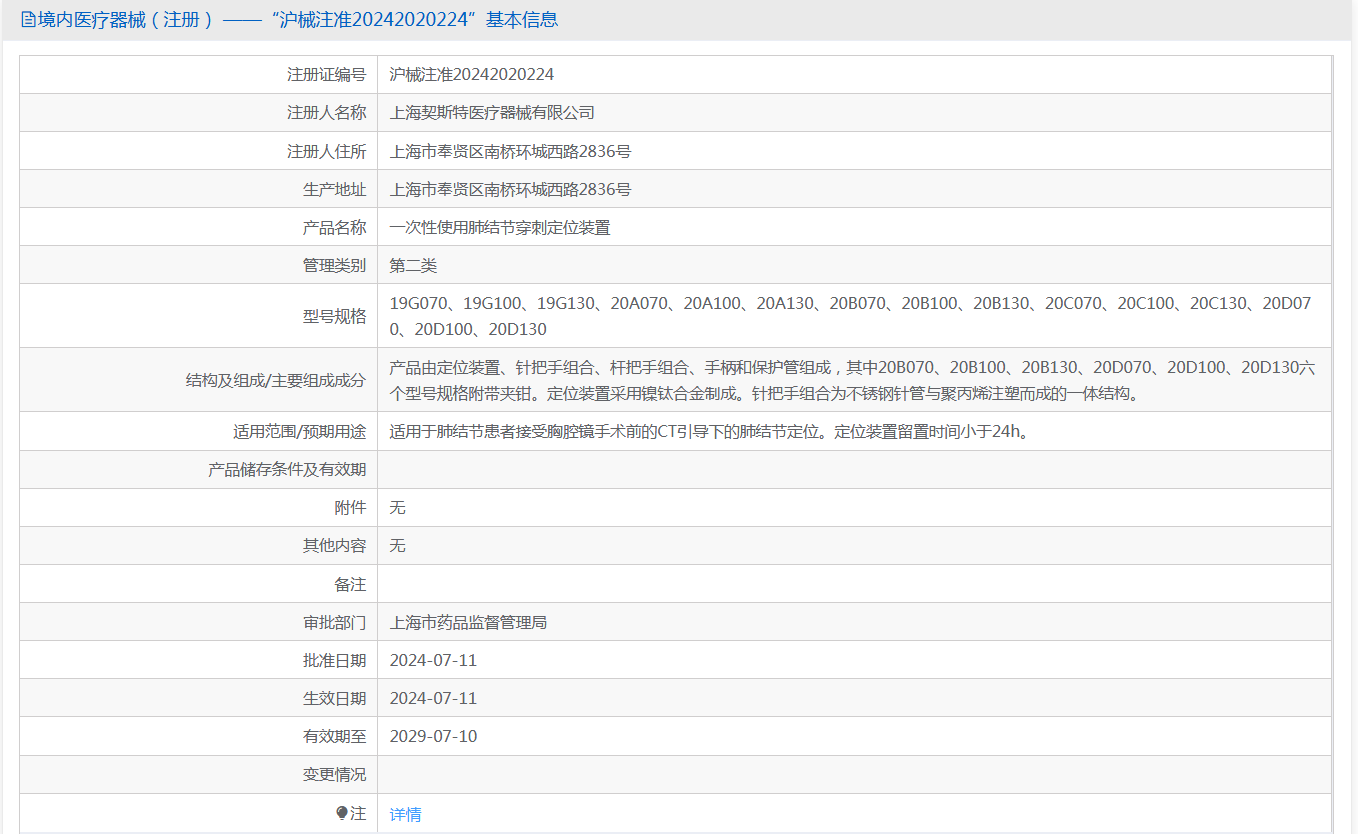Click the 审批部门 row label
1358x834 pixels.
point(334,622)
